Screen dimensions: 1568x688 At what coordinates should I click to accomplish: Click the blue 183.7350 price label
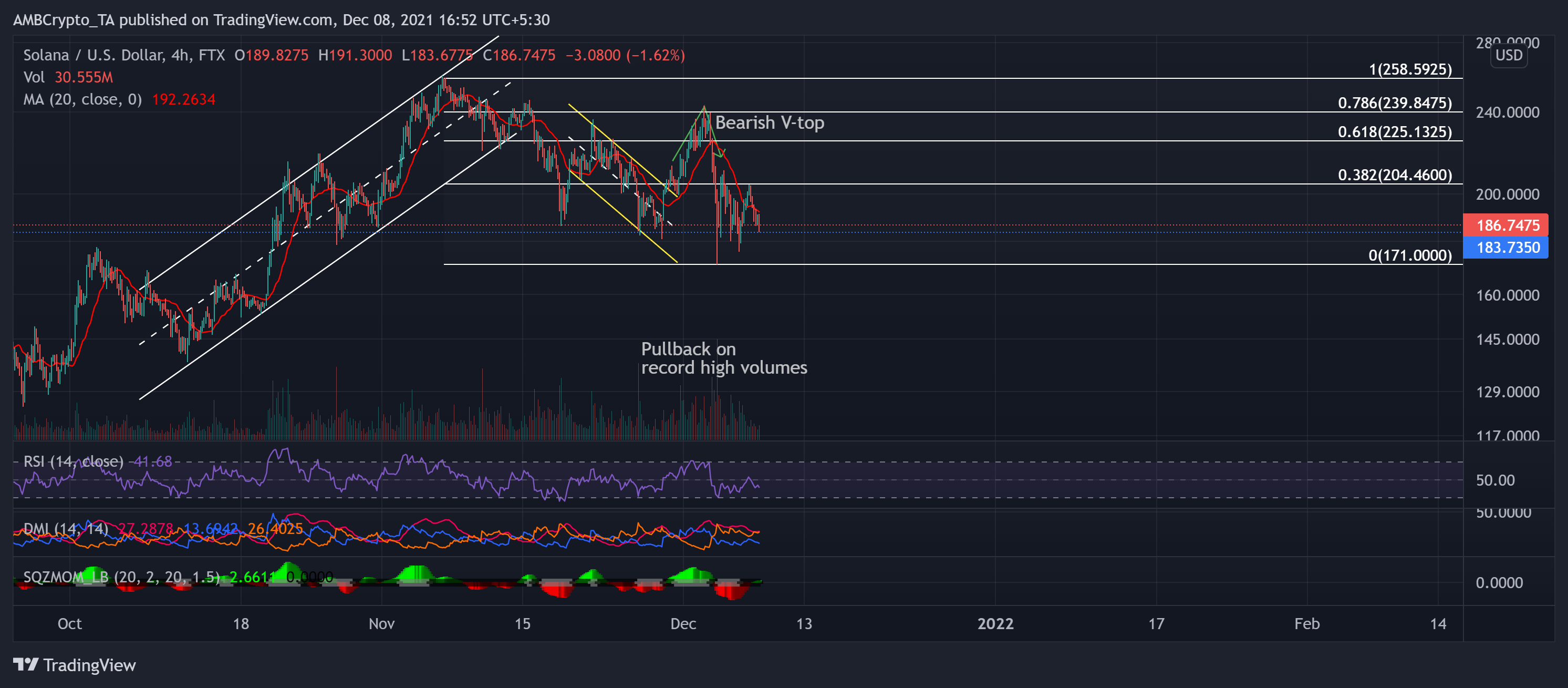click(1504, 247)
